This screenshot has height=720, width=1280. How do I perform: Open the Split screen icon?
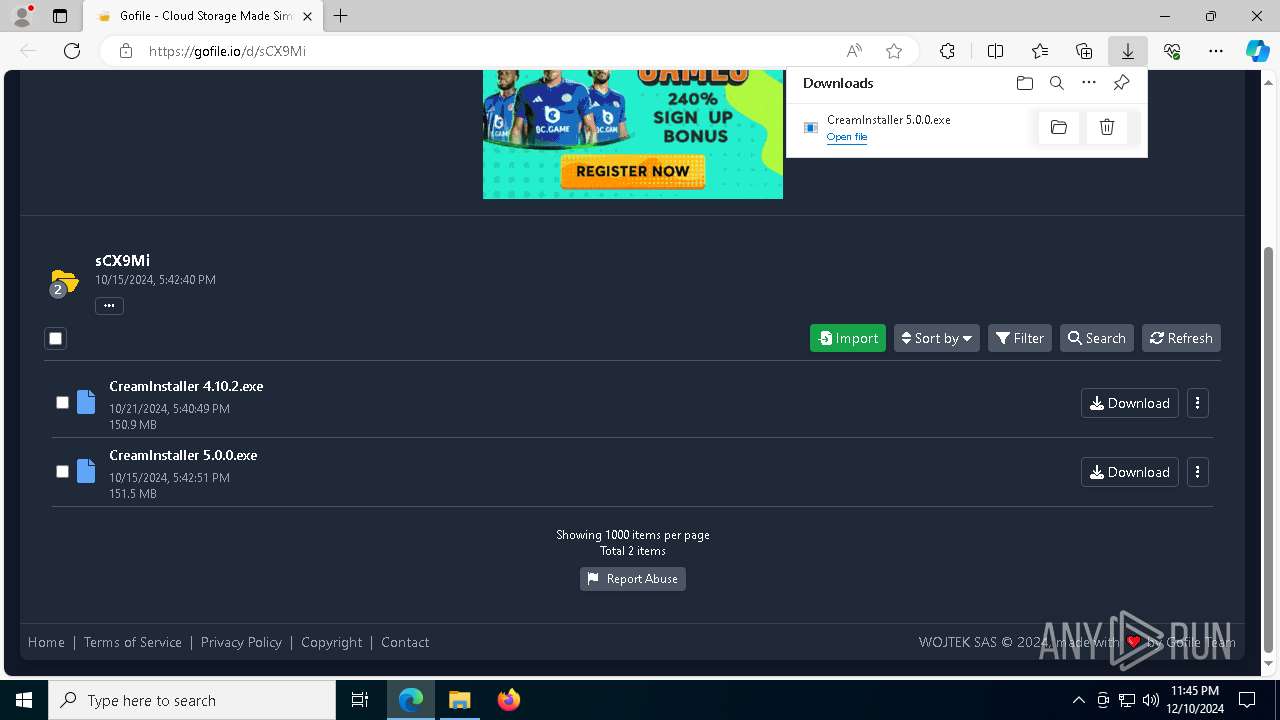[x=995, y=51]
